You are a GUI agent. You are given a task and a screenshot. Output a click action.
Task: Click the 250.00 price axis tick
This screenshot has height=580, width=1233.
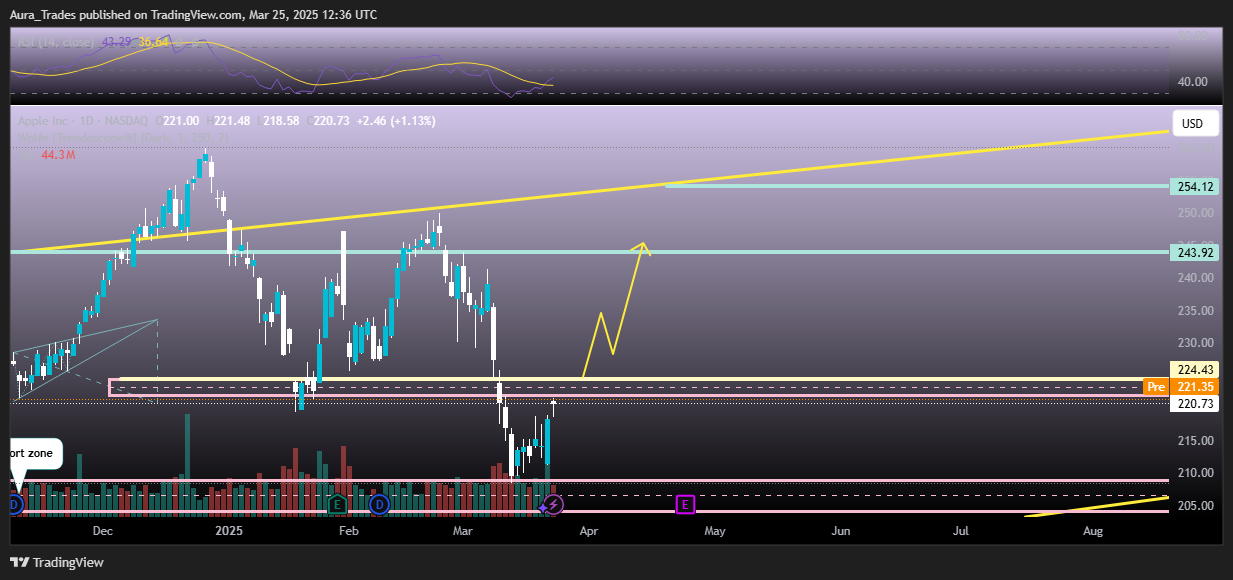click(1195, 212)
